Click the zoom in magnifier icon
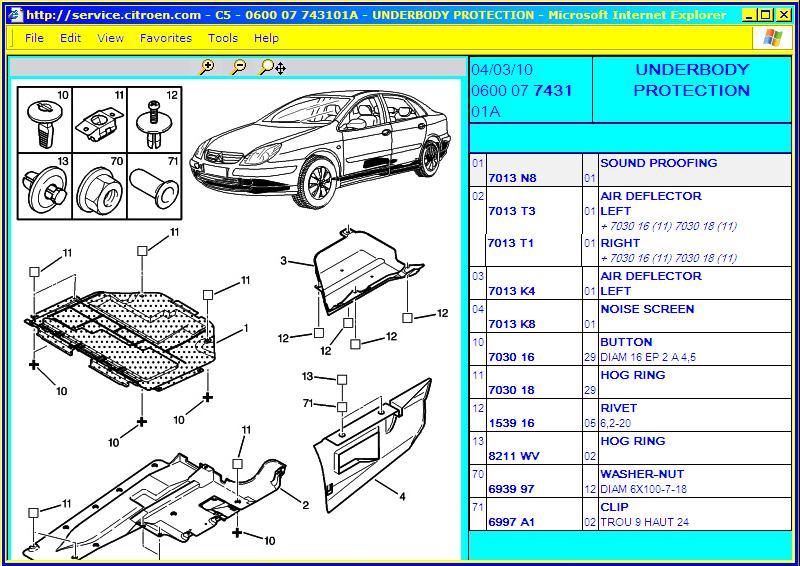Screen dimensions: 800x566 pyautogui.click(x=207, y=67)
